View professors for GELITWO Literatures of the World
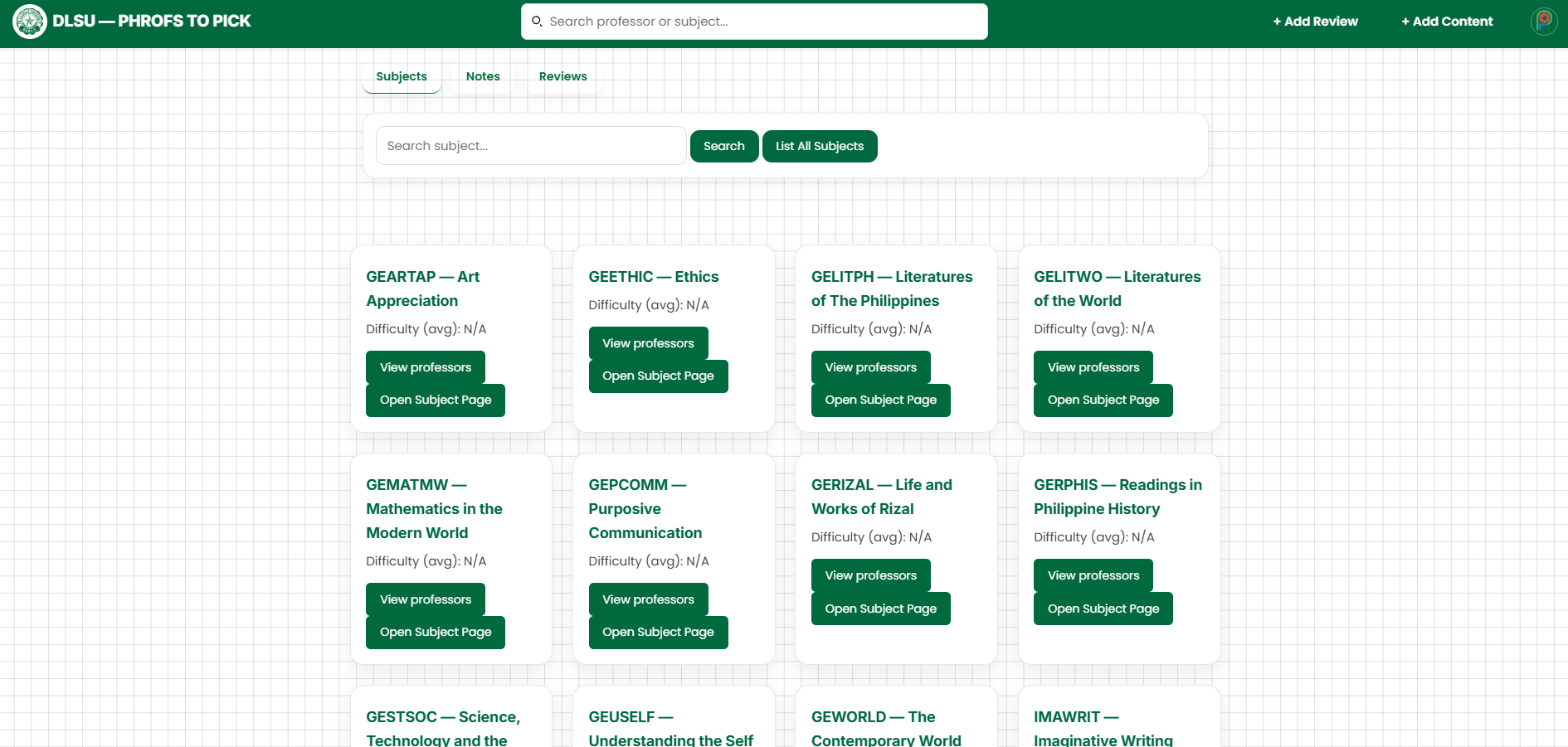Viewport: 1568px width, 747px height. click(x=1093, y=366)
